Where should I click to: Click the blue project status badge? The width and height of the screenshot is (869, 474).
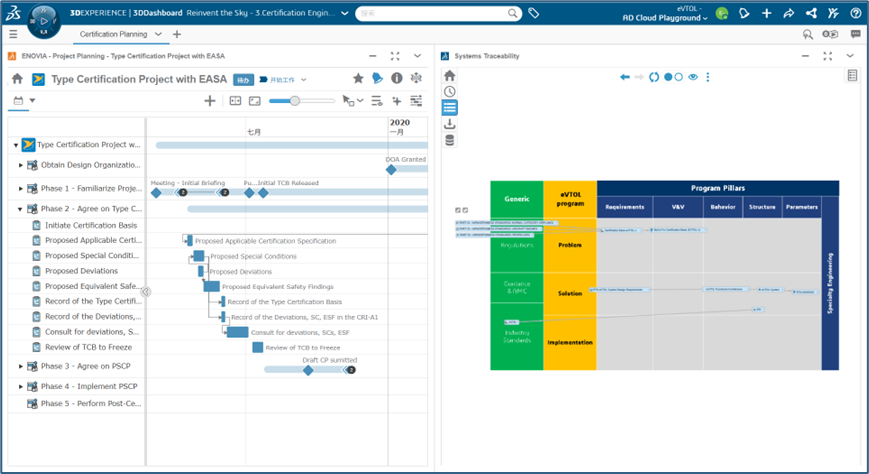pos(243,80)
